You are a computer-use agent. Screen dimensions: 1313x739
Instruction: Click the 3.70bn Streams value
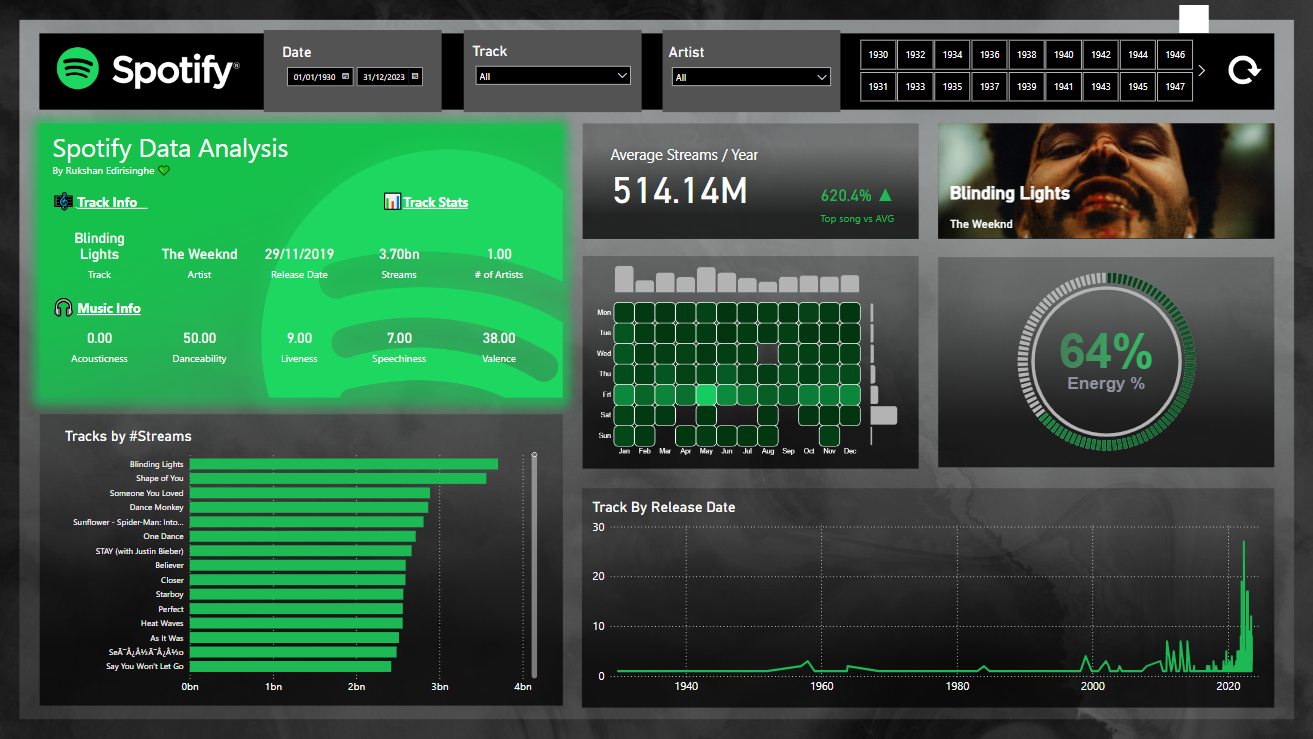(x=399, y=254)
